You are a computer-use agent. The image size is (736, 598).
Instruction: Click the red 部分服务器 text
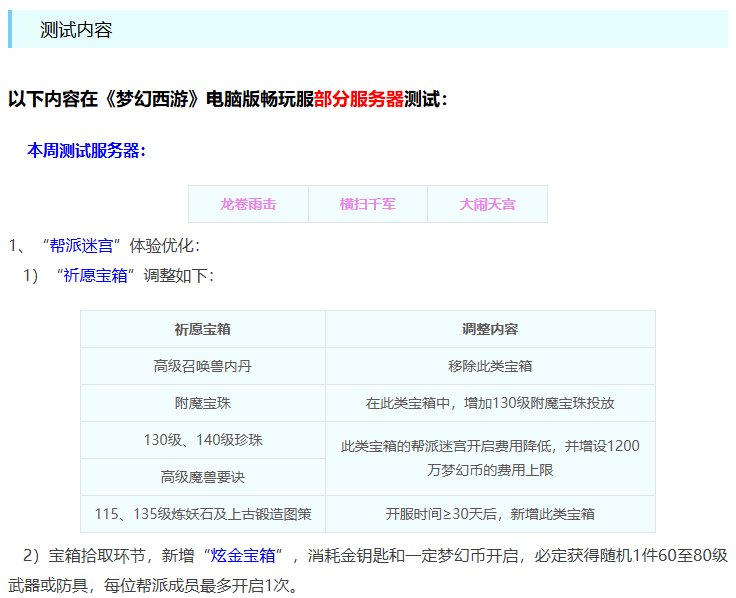point(359,99)
